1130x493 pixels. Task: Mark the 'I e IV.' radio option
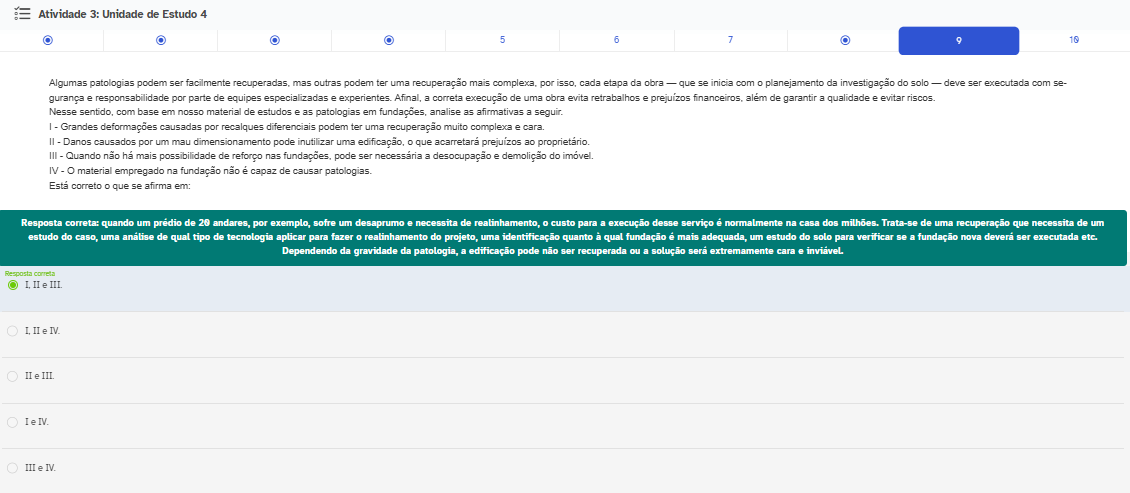(x=13, y=422)
